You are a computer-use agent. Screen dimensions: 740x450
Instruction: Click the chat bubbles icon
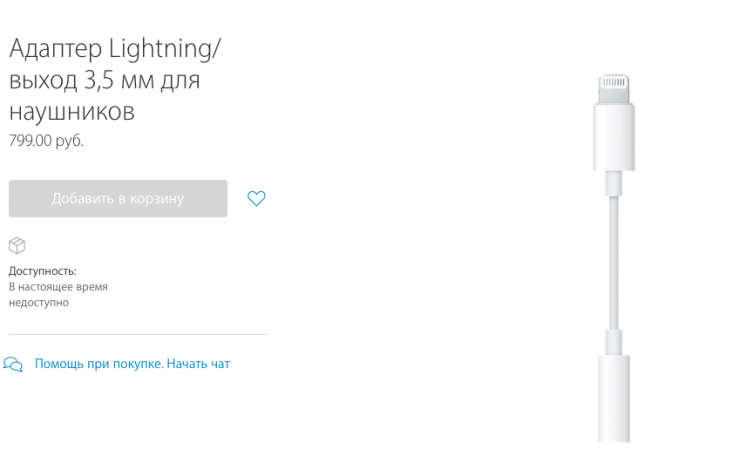13,364
